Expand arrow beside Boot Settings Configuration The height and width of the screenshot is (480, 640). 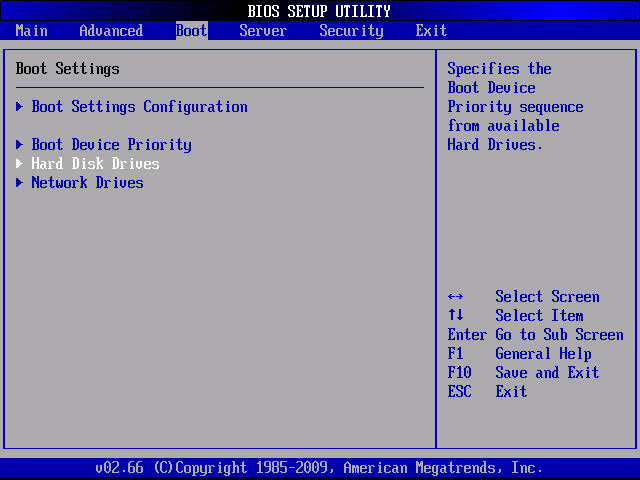point(19,107)
